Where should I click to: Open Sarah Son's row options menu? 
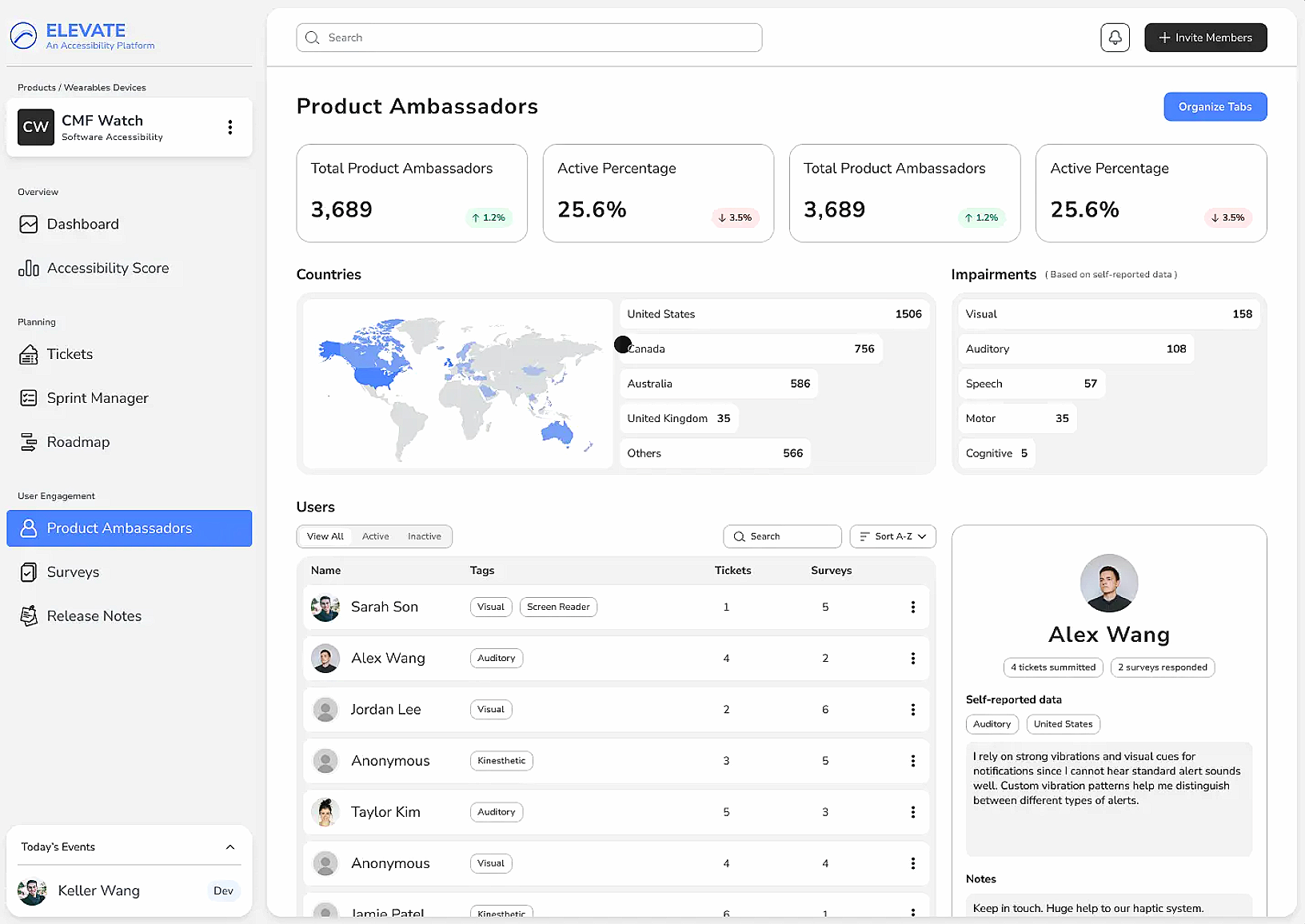[912, 607]
